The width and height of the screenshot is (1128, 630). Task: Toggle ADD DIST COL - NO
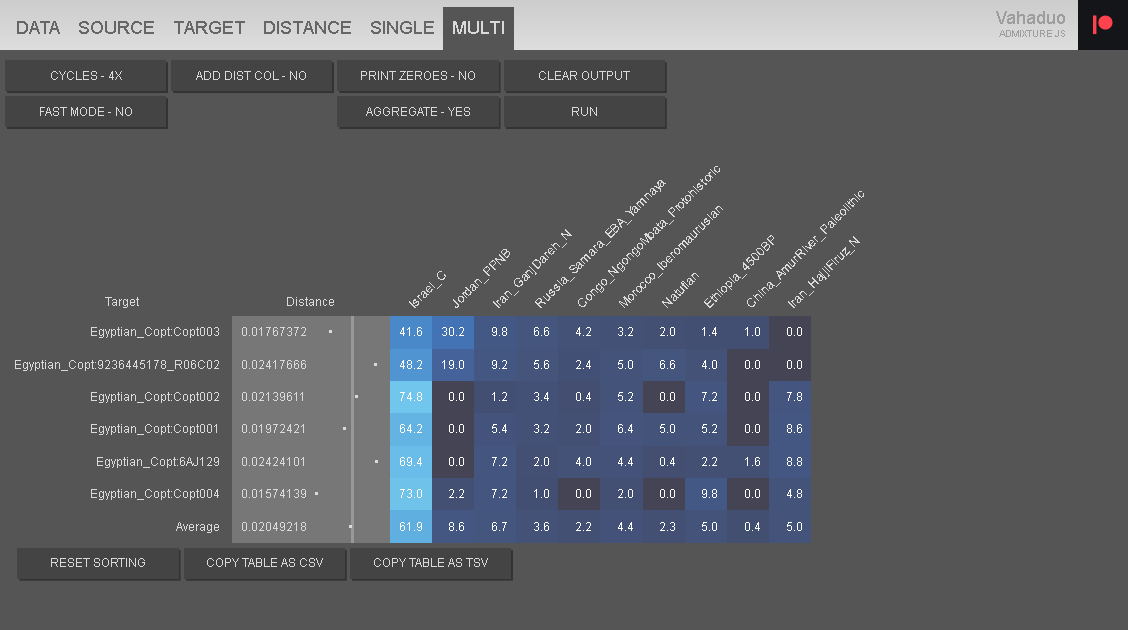(x=251, y=76)
